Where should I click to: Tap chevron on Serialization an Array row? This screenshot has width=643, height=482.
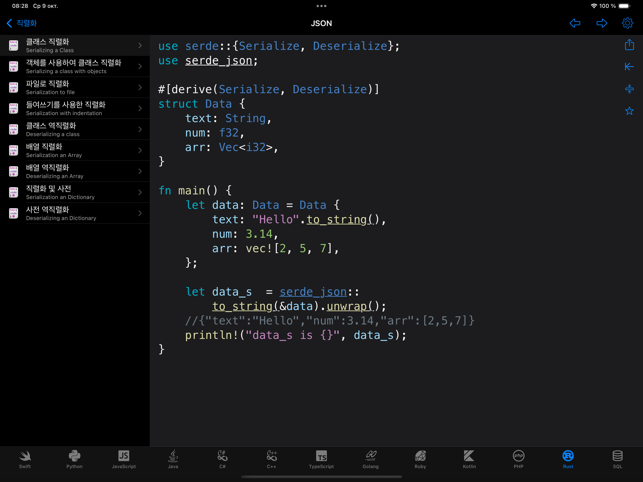(140, 150)
